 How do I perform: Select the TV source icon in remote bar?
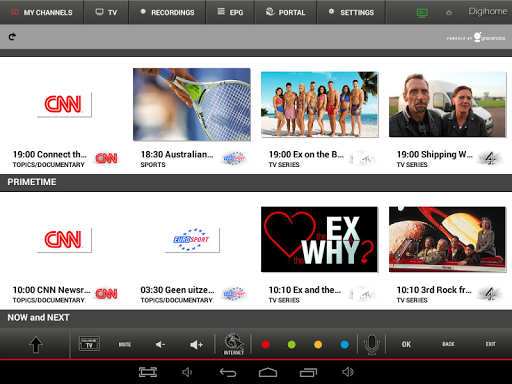tap(89, 344)
